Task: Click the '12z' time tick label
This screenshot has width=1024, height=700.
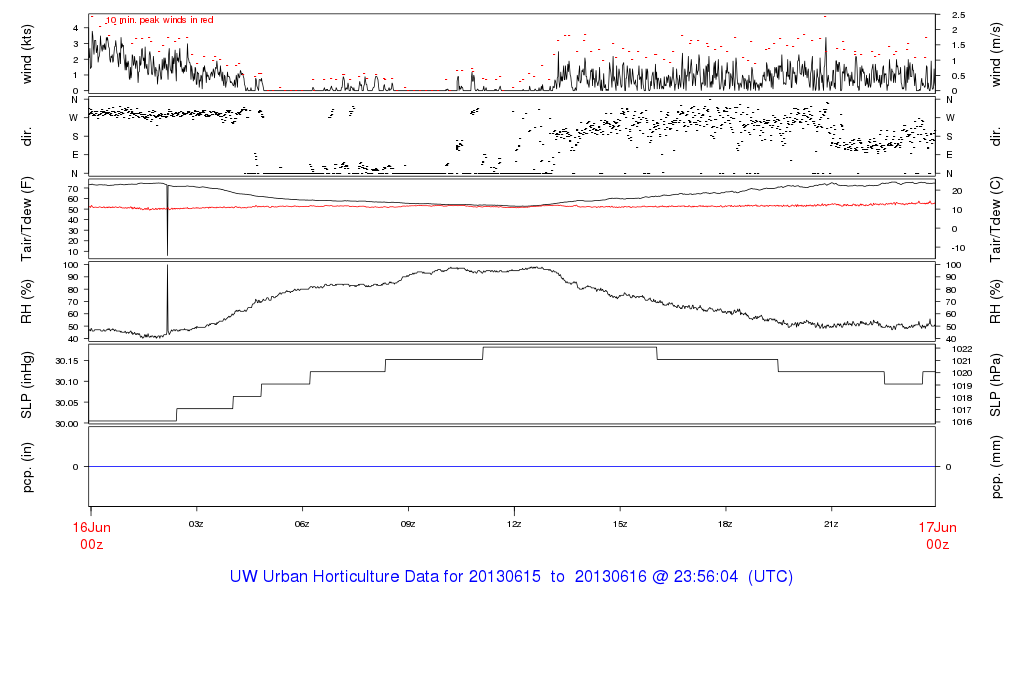Action: tap(514, 524)
